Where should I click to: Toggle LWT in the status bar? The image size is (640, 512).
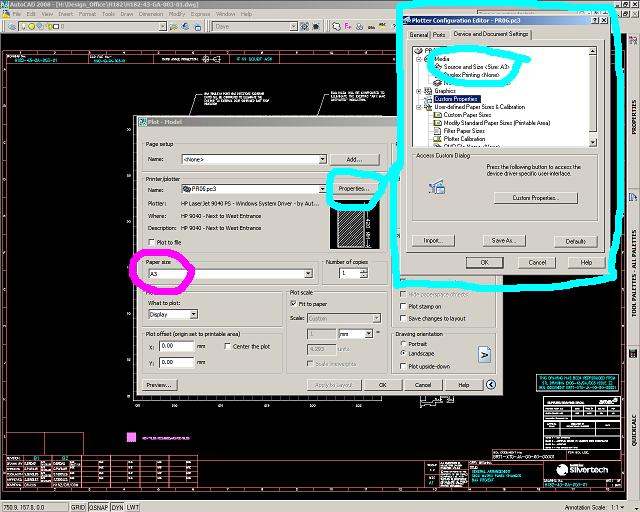click(133, 507)
